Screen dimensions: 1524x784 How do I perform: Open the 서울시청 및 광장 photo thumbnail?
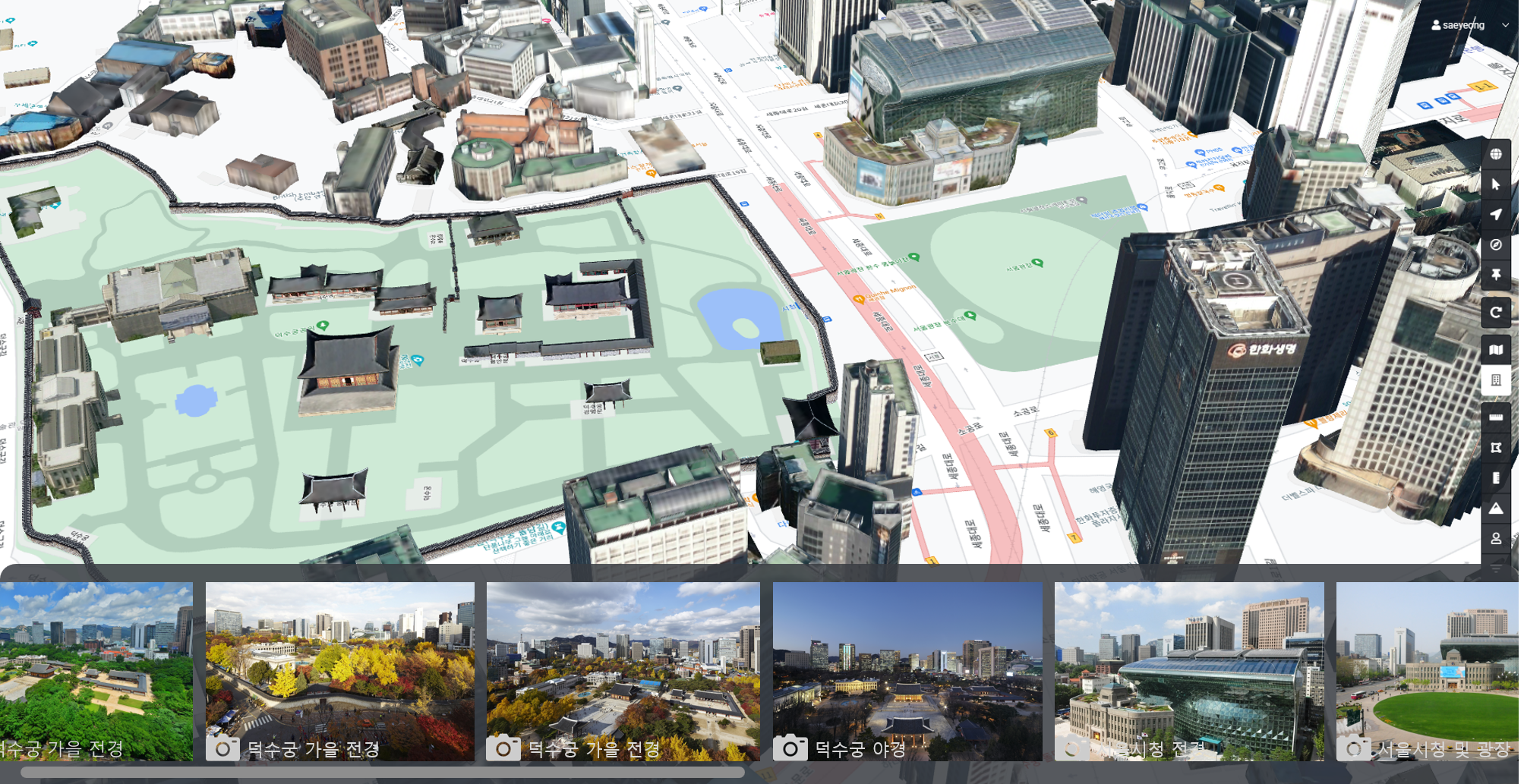1428,672
